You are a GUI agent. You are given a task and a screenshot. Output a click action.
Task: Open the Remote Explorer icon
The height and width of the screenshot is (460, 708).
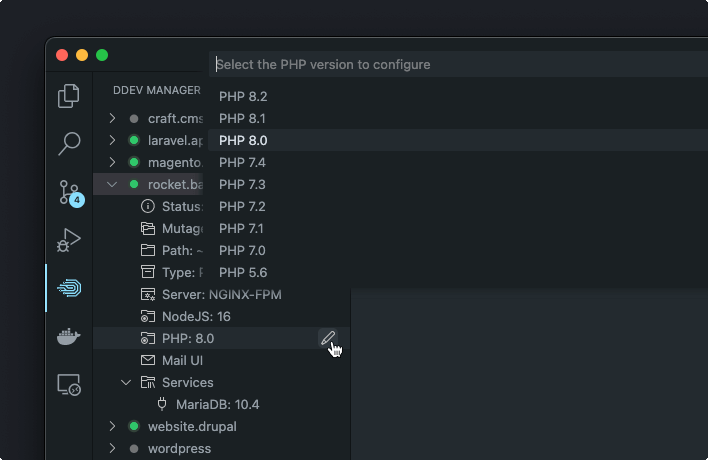69,384
